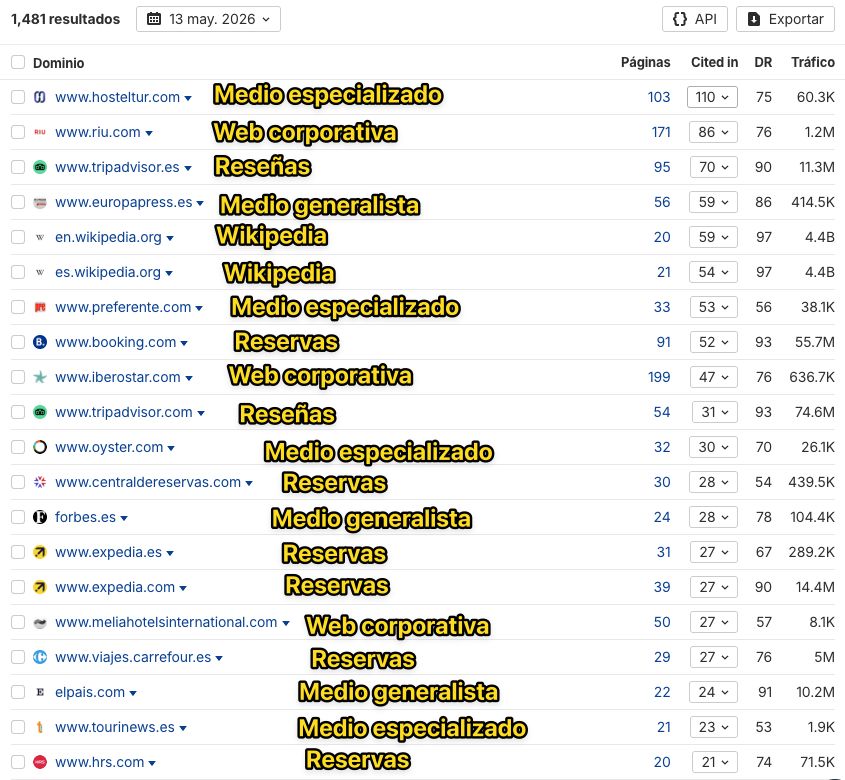Toggle the select-all checkbox beside Dominio

[18, 63]
